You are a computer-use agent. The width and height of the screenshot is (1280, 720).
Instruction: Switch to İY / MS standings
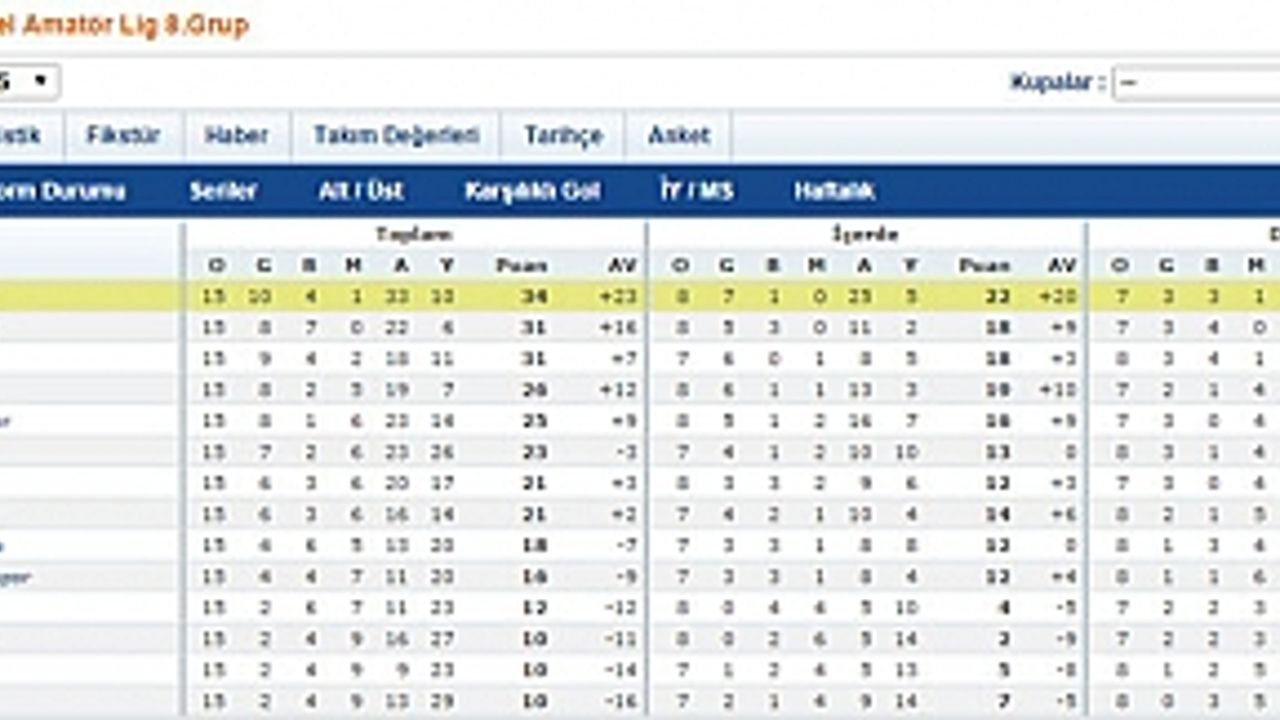[x=696, y=191]
